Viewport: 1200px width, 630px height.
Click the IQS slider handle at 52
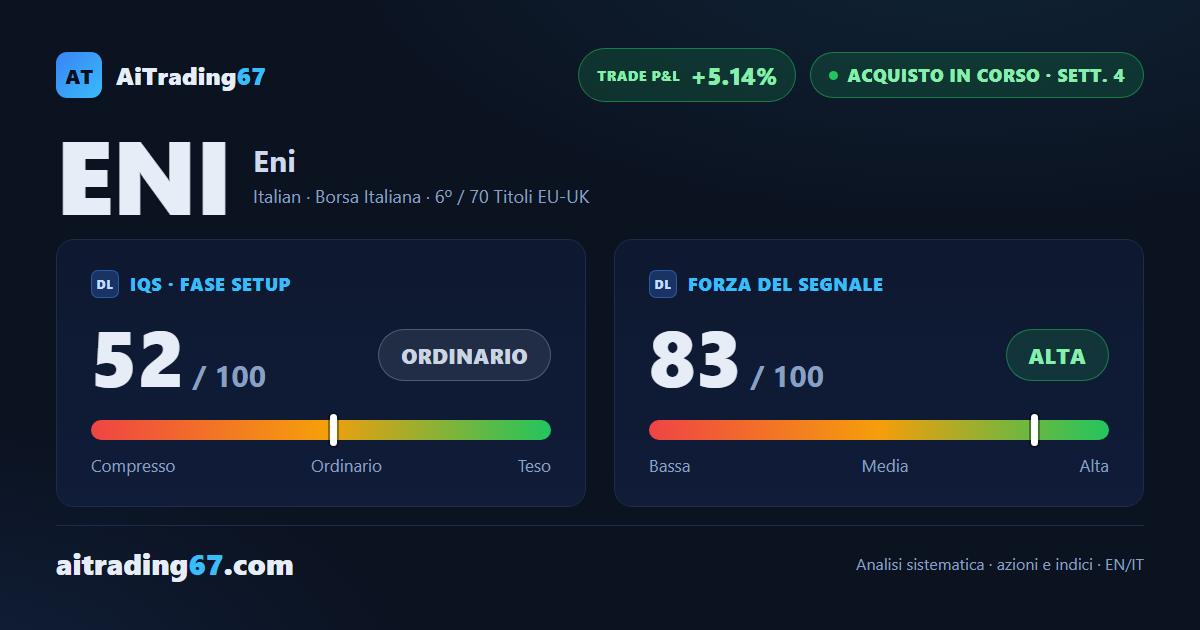click(x=333, y=430)
